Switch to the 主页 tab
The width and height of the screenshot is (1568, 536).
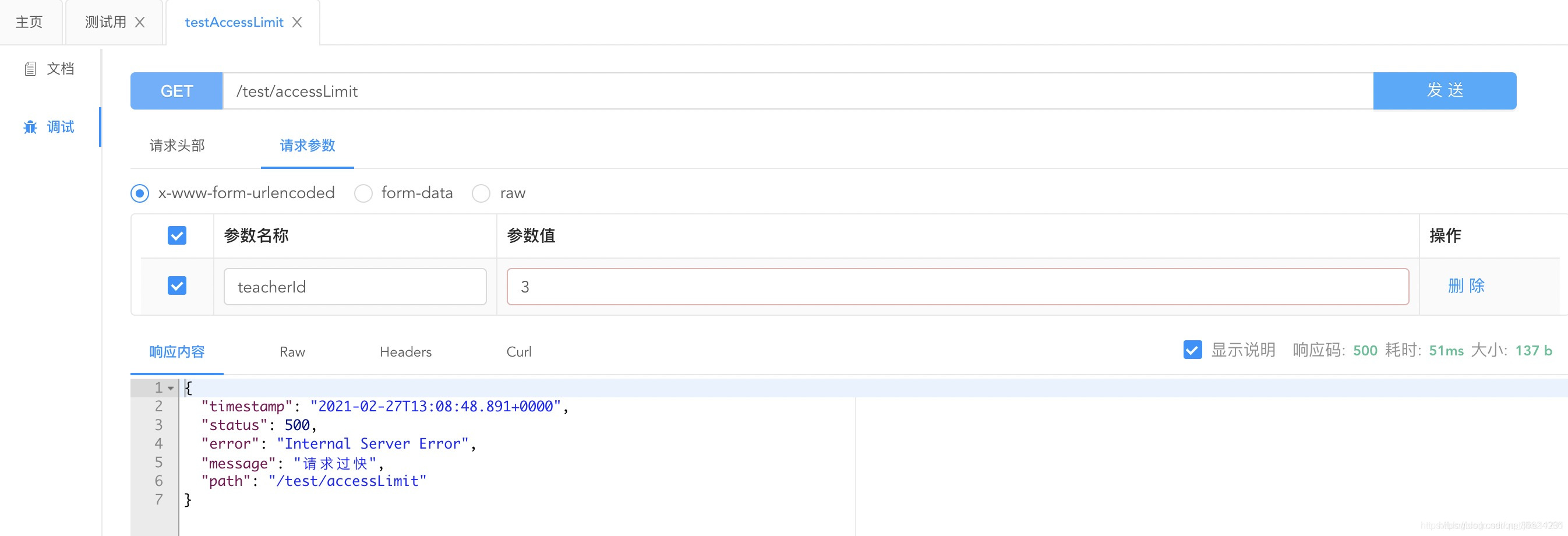click(29, 23)
